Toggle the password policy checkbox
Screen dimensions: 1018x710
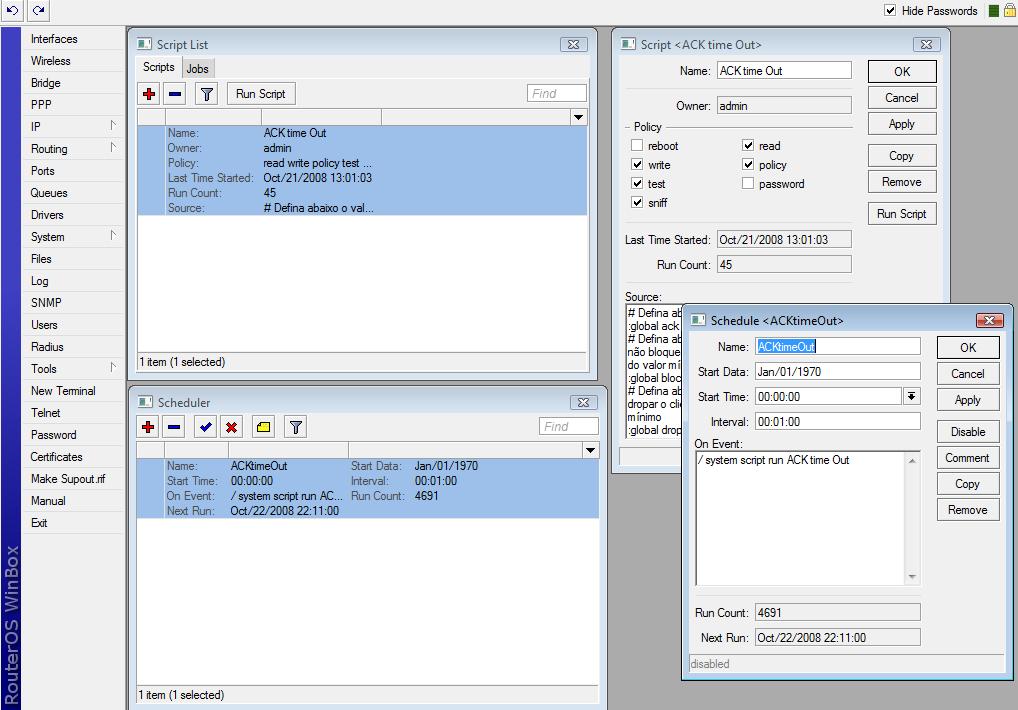point(748,184)
